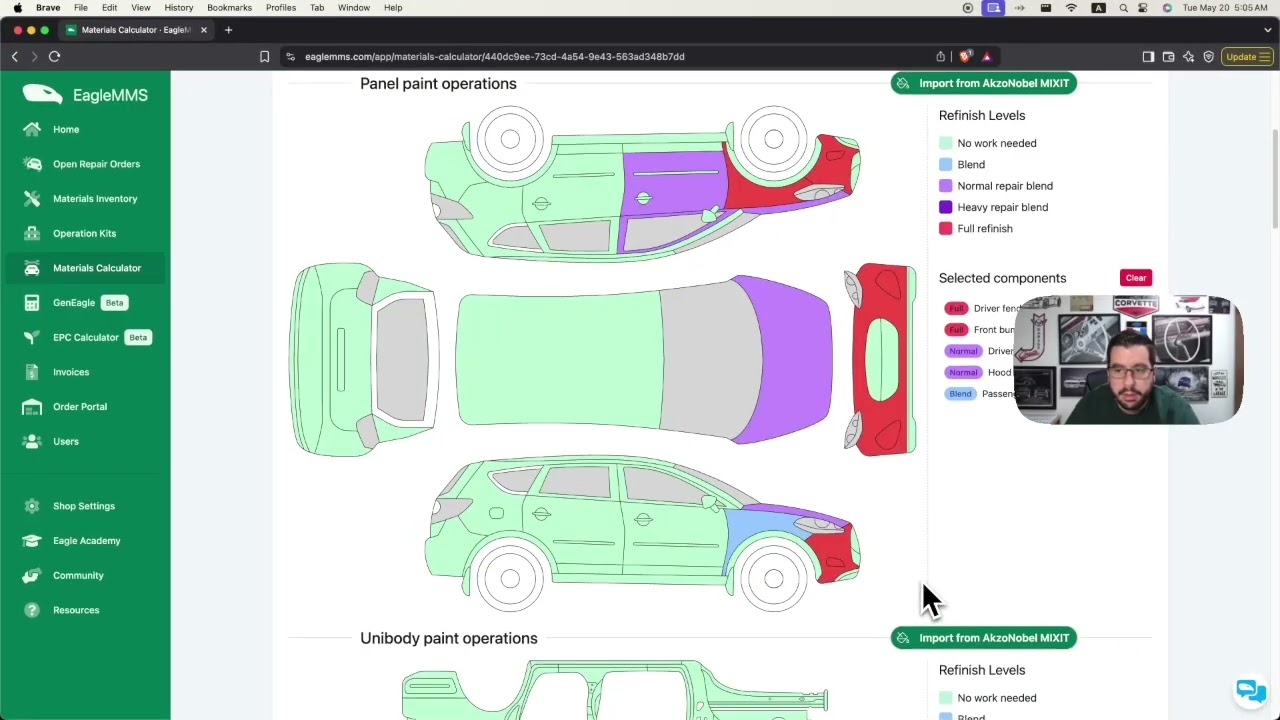Image resolution: width=1280 pixels, height=720 pixels.
Task: Open macOS Control Center
Action: pos(1144,8)
